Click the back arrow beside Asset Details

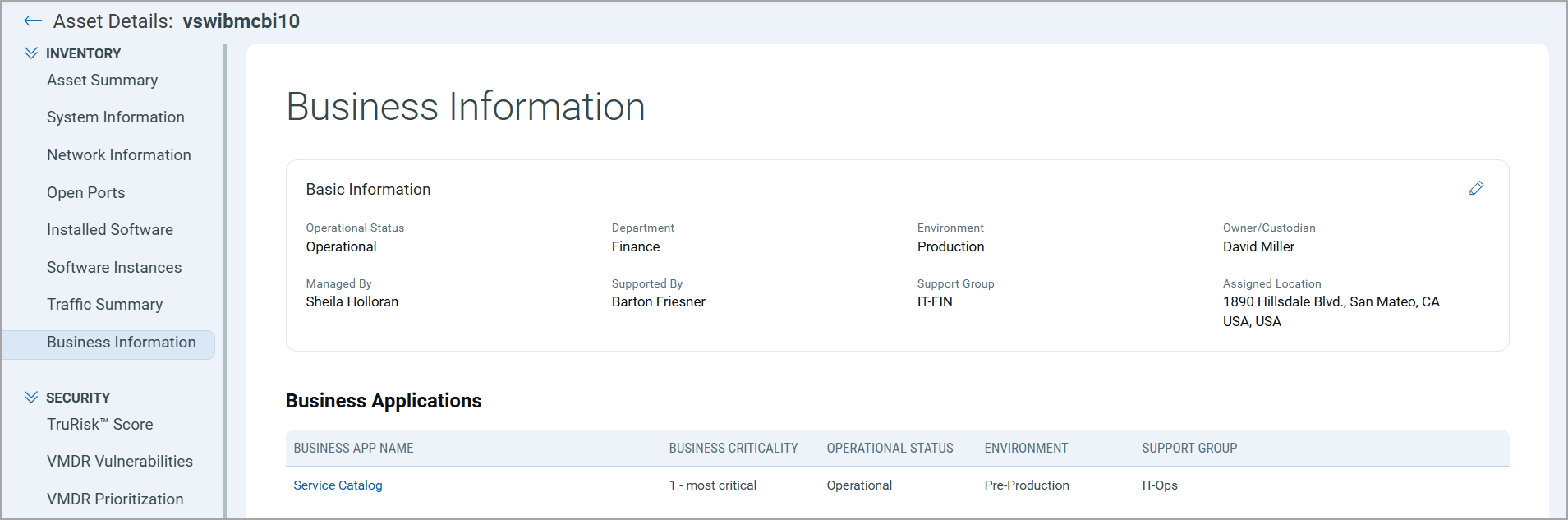33,21
